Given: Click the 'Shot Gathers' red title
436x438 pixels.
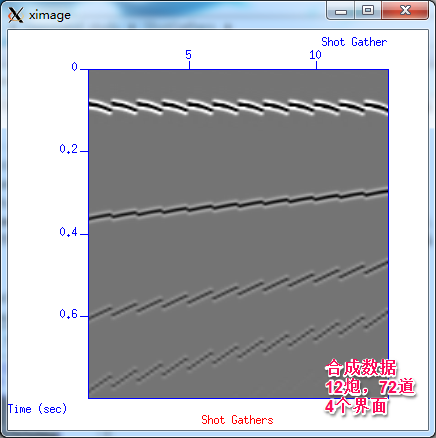Looking at the screenshot, I should (x=237, y=420).
